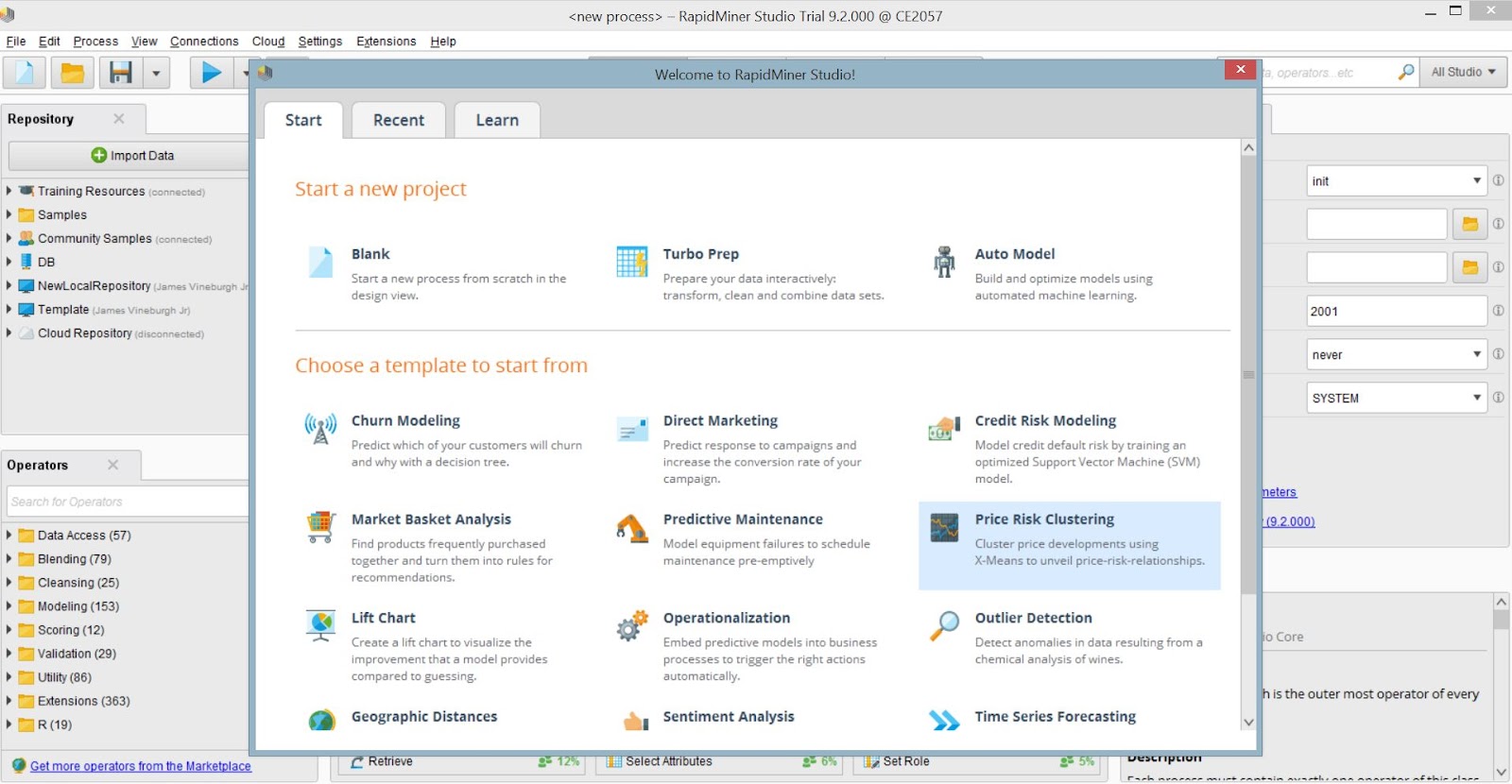Expand the Samples repository folder
This screenshot has height=784, width=1512.
coord(9,214)
